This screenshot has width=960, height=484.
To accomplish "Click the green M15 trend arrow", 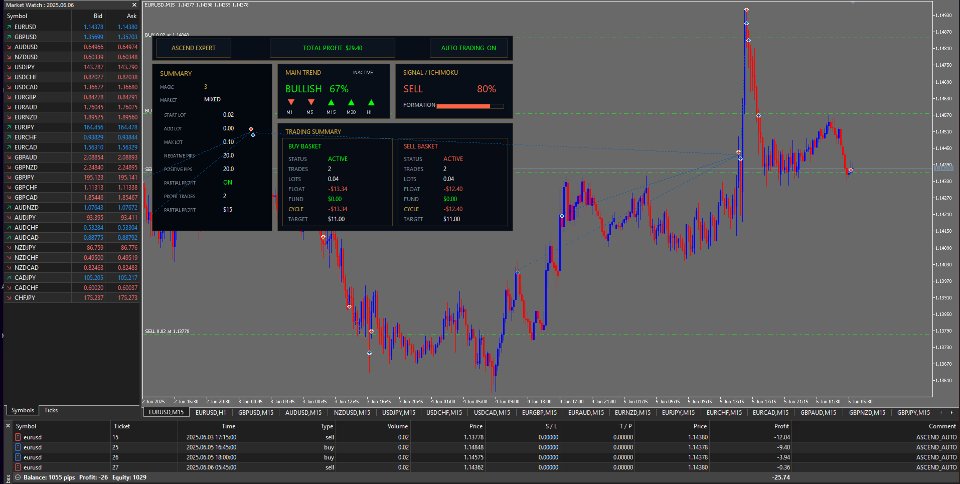I will pyautogui.click(x=331, y=102).
